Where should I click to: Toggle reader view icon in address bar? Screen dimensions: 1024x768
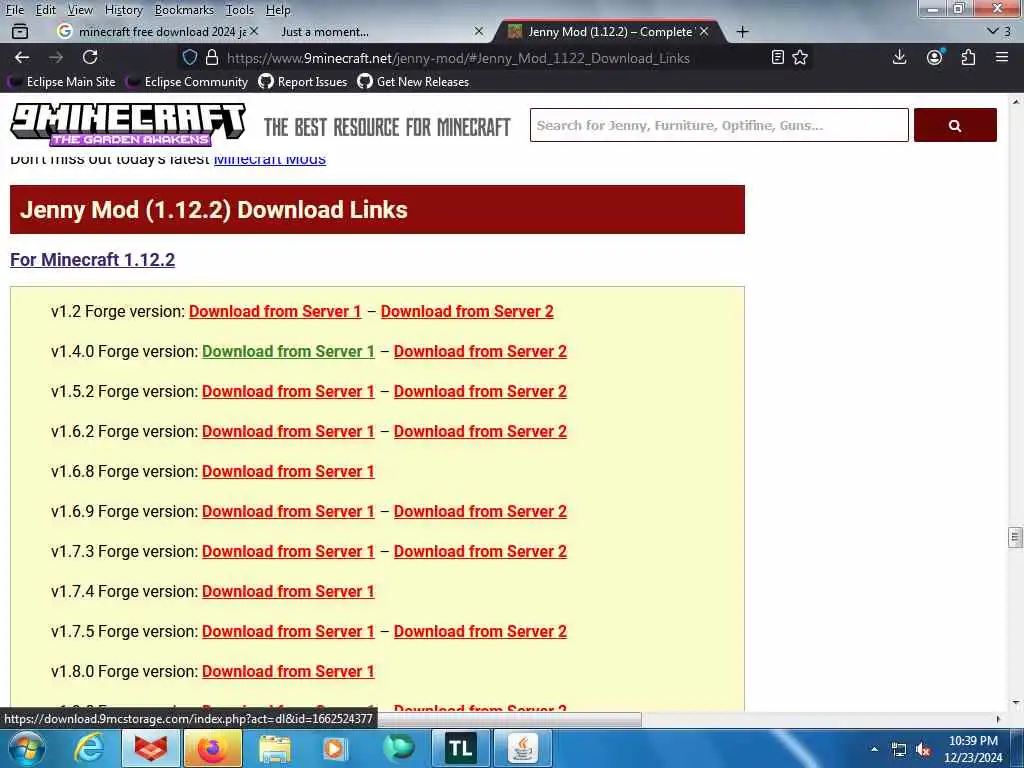[x=777, y=57]
